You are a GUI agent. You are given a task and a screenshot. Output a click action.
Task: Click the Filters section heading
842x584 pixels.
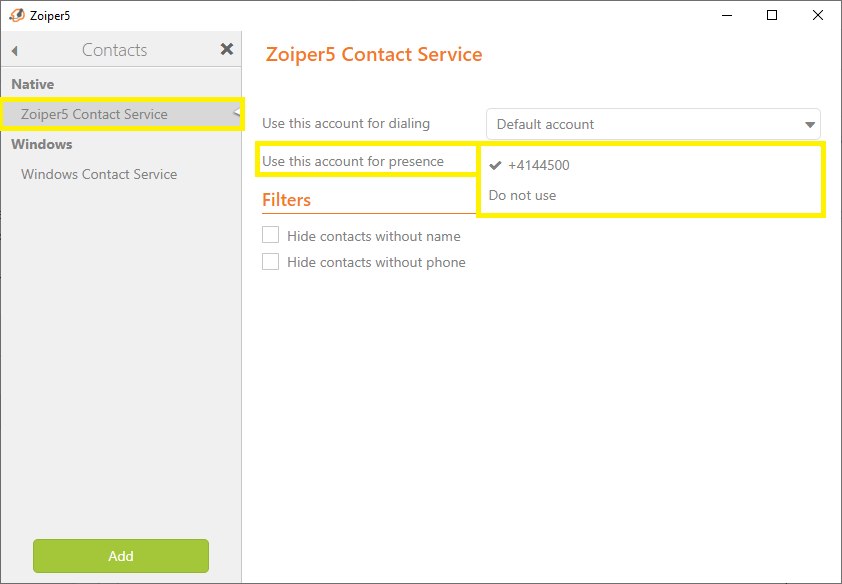point(286,200)
